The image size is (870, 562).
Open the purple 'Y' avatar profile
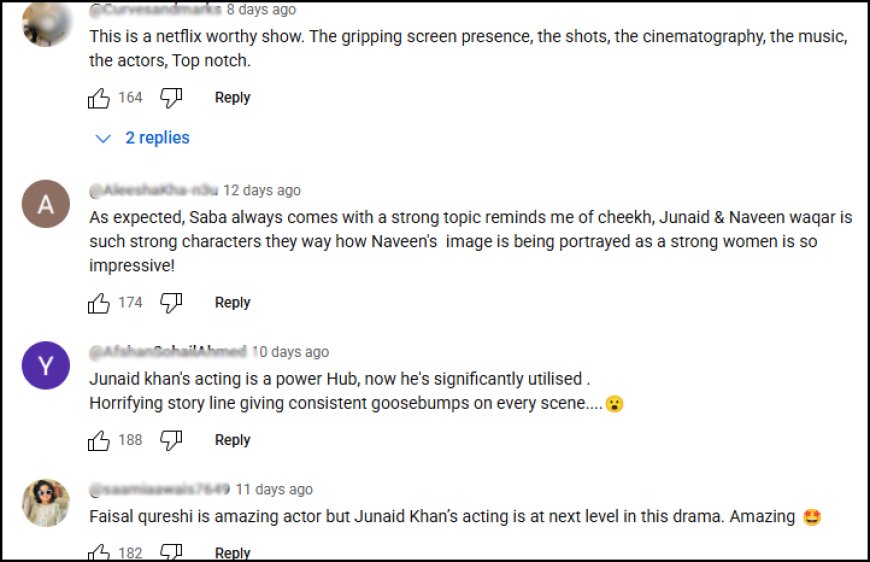pyautogui.click(x=46, y=366)
